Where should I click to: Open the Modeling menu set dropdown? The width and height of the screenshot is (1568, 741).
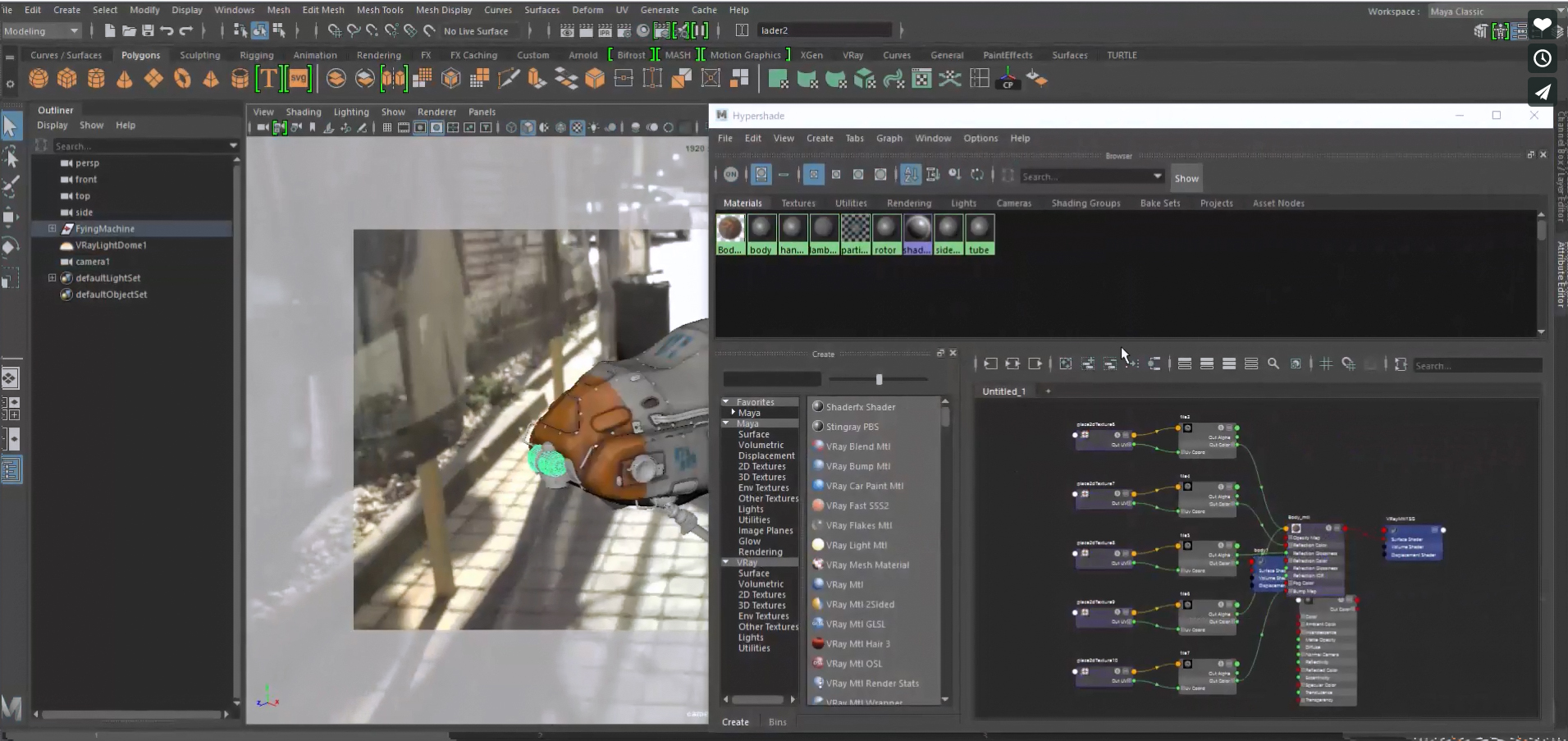click(39, 30)
